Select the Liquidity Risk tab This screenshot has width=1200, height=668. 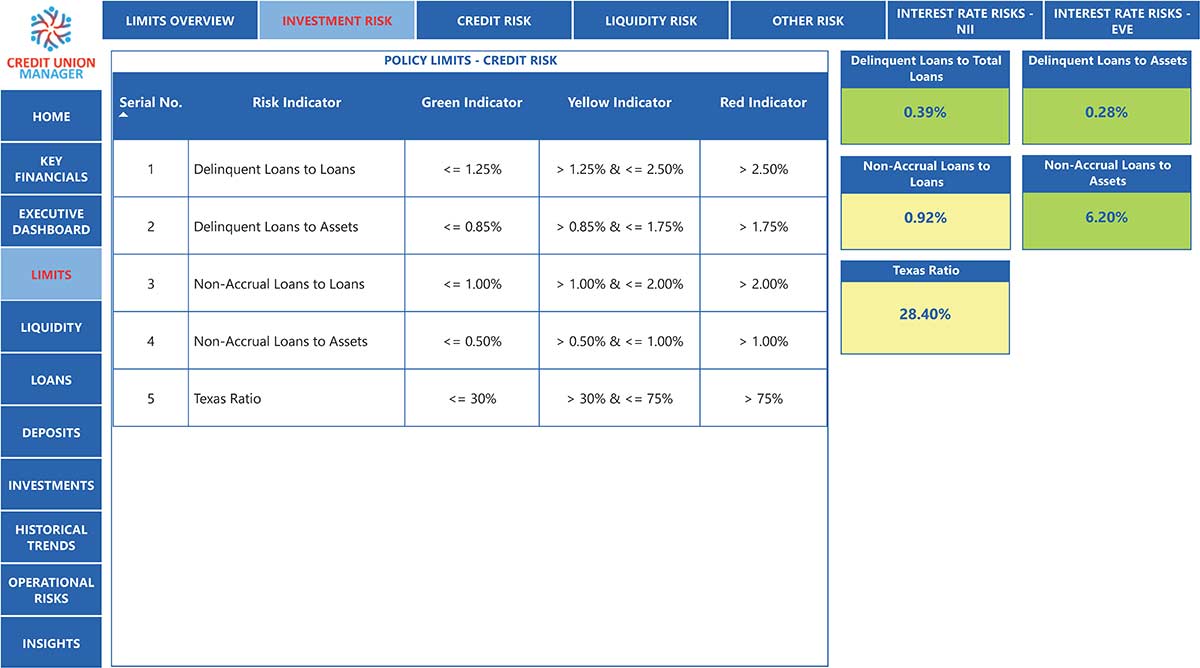coord(651,21)
